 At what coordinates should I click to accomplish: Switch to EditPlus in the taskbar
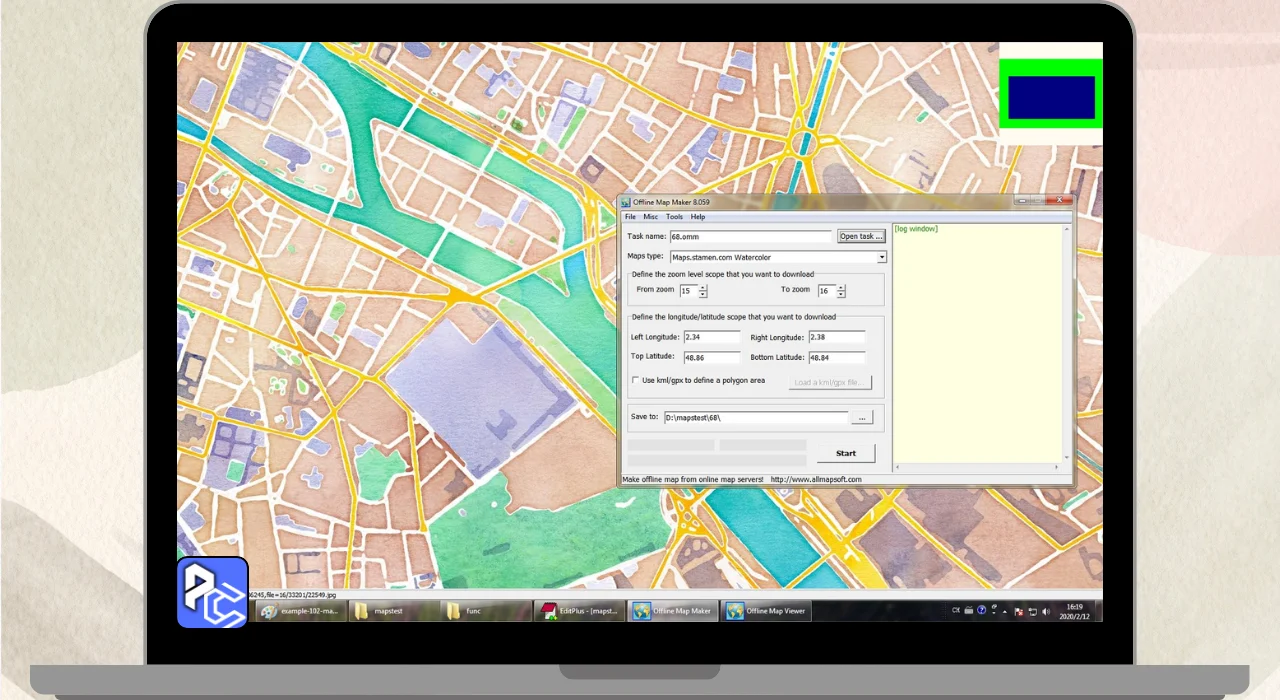click(x=578, y=611)
